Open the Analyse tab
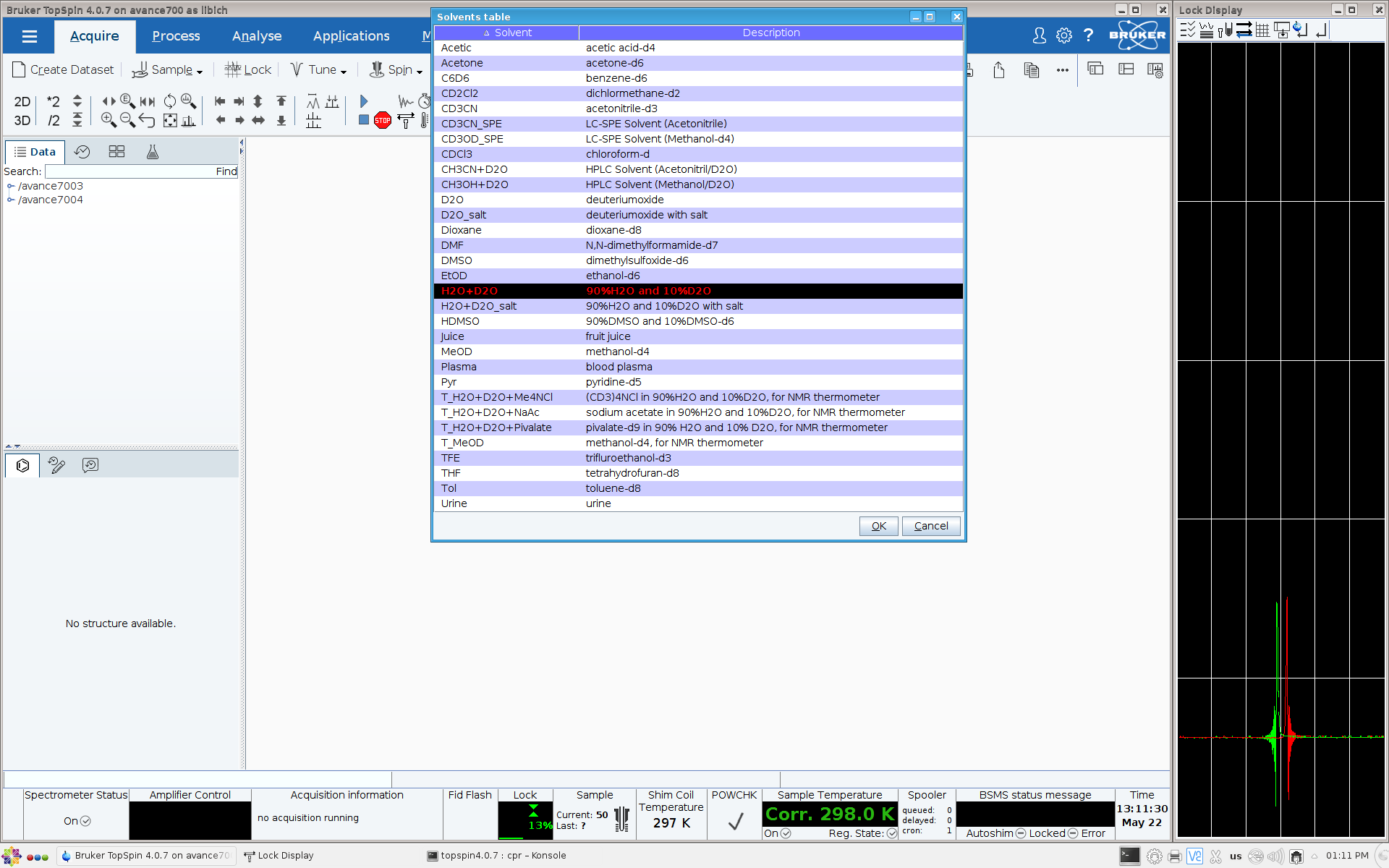Viewport: 1389px width, 868px height. 257,36
